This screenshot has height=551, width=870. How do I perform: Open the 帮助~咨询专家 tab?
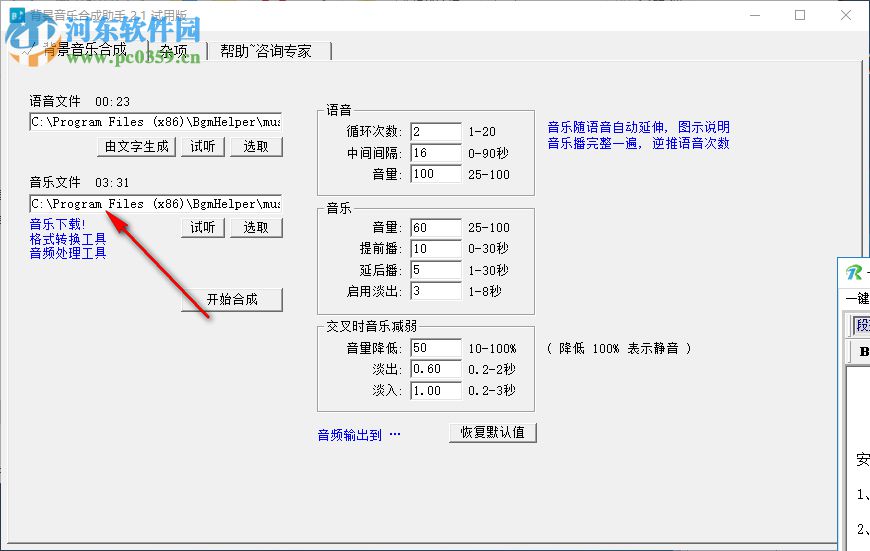tap(267, 51)
